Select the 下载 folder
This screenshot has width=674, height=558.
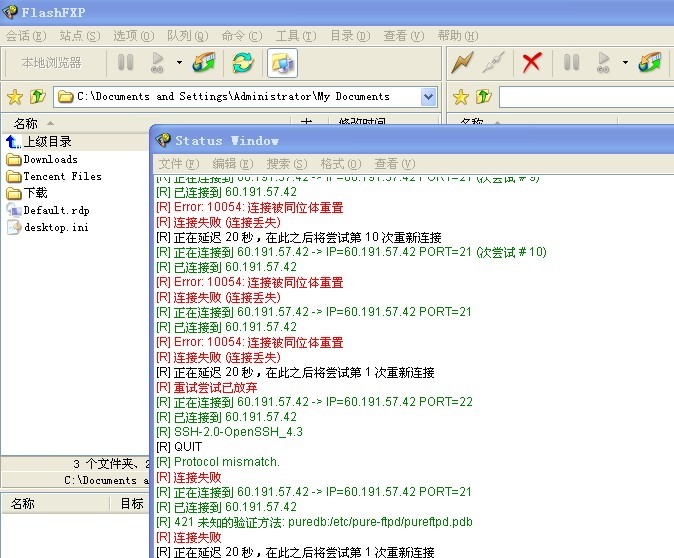(x=27, y=193)
